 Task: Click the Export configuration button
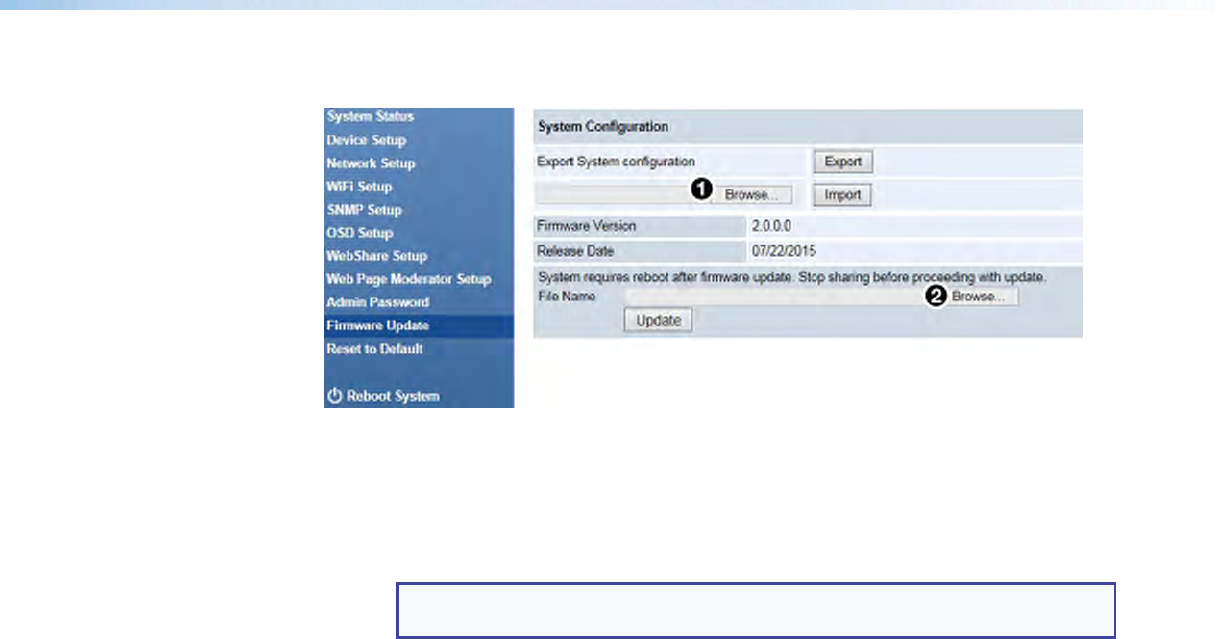(842, 162)
